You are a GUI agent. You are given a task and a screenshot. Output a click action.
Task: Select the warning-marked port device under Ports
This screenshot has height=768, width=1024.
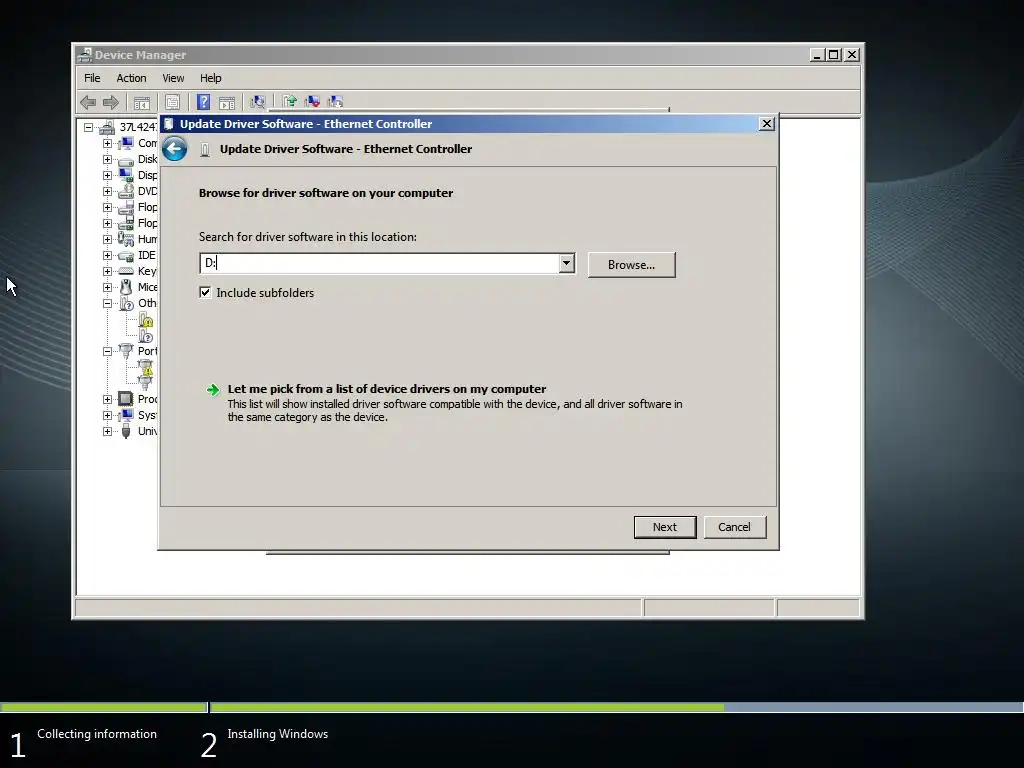coord(146,368)
